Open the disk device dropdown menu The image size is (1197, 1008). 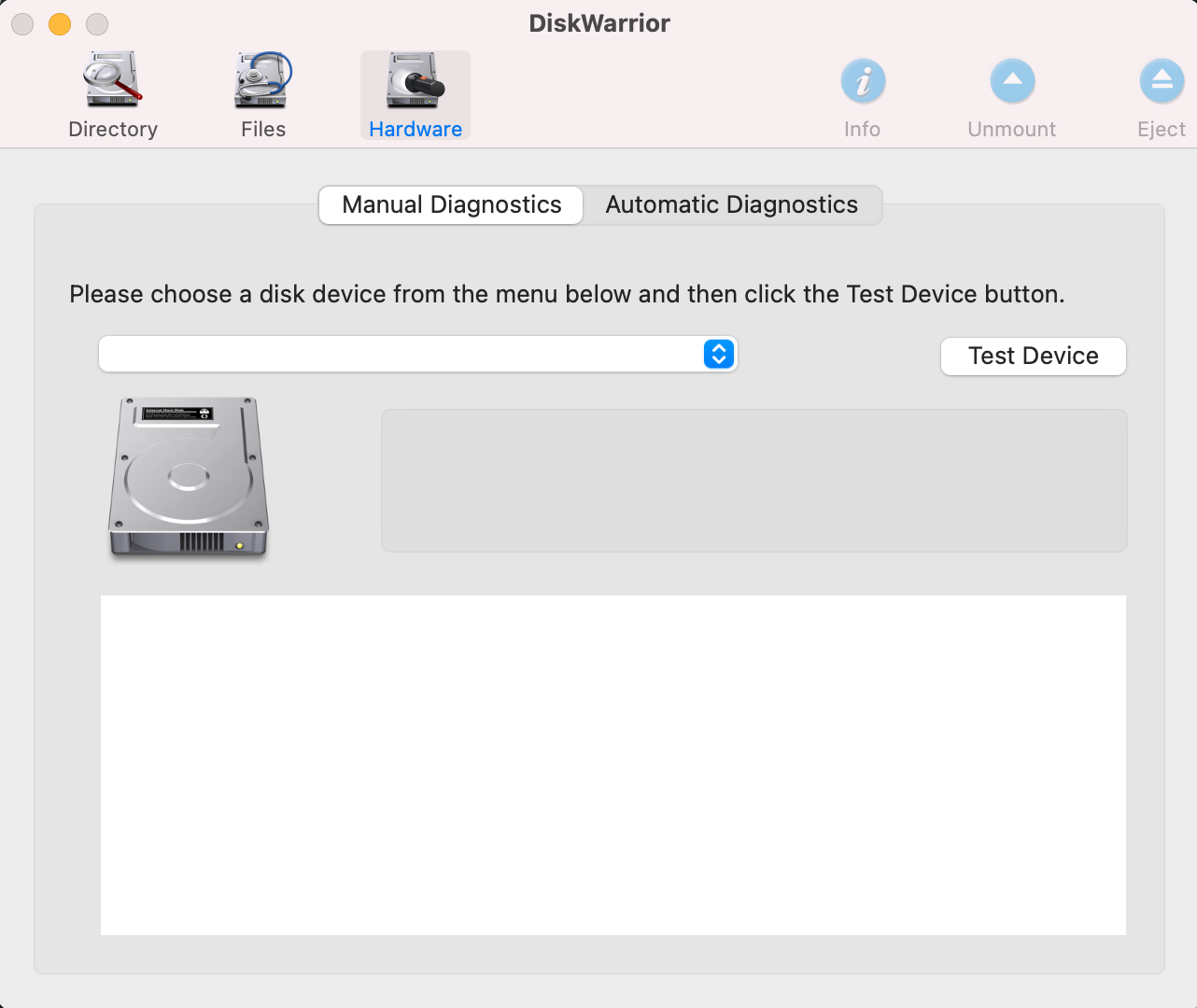(x=418, y=354)
